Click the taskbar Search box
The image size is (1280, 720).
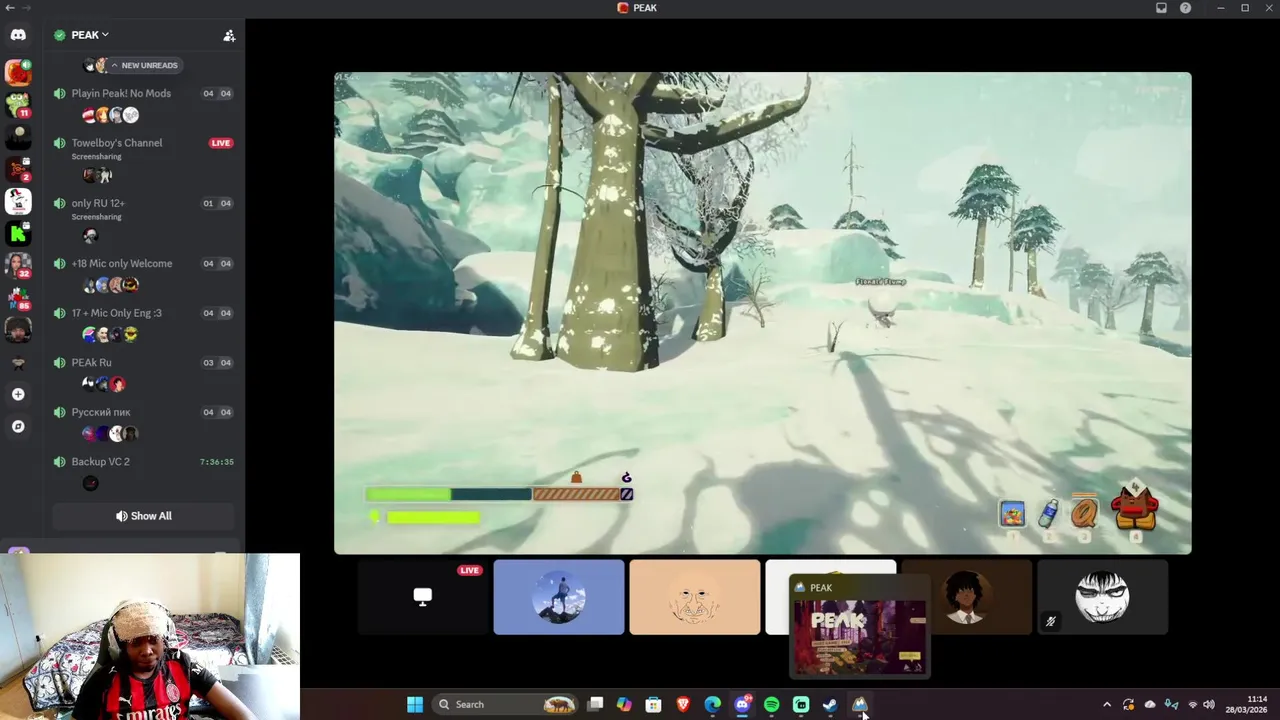(x=506, y=704)
